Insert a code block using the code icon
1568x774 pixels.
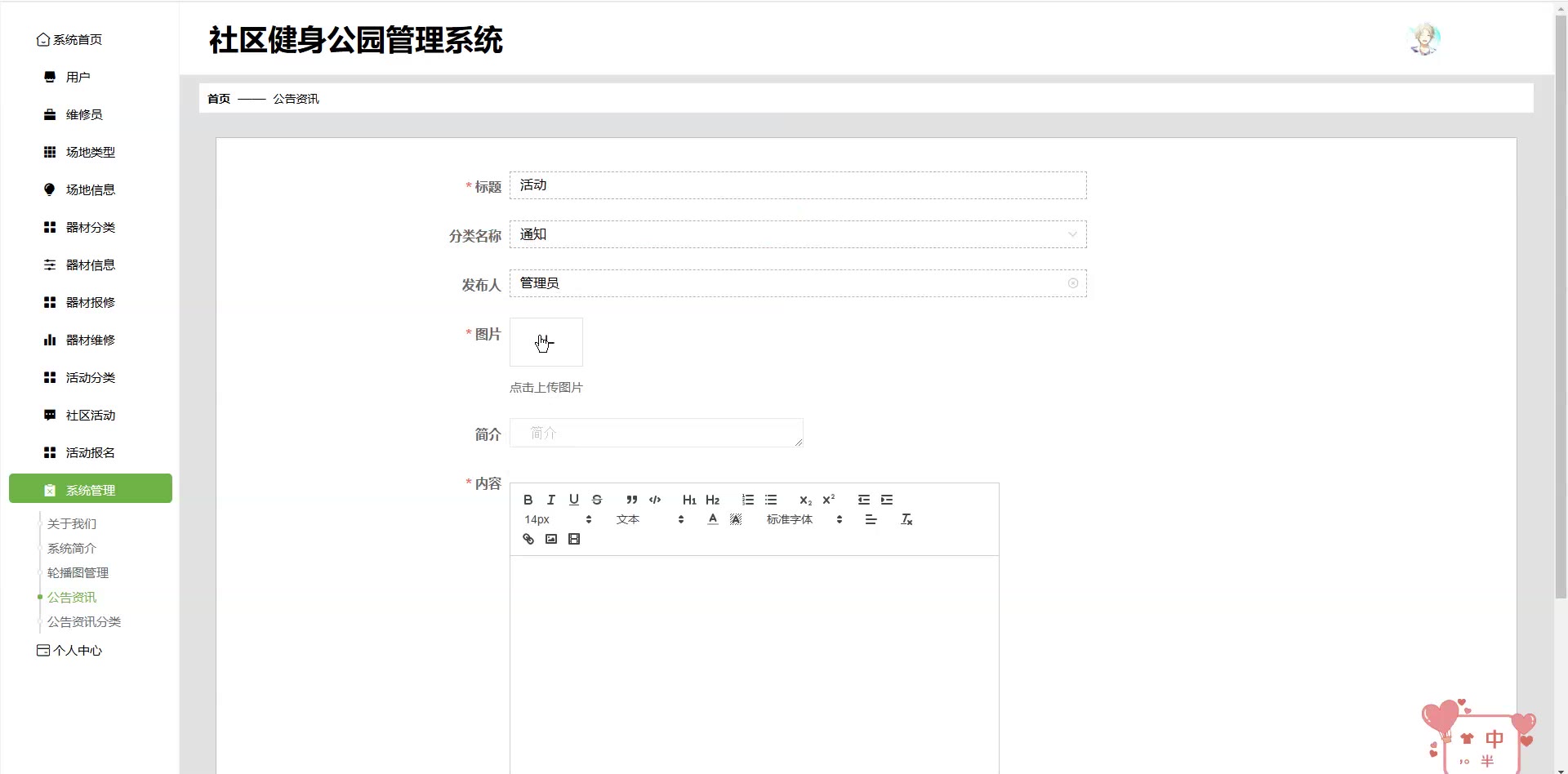tap(655, 500)
